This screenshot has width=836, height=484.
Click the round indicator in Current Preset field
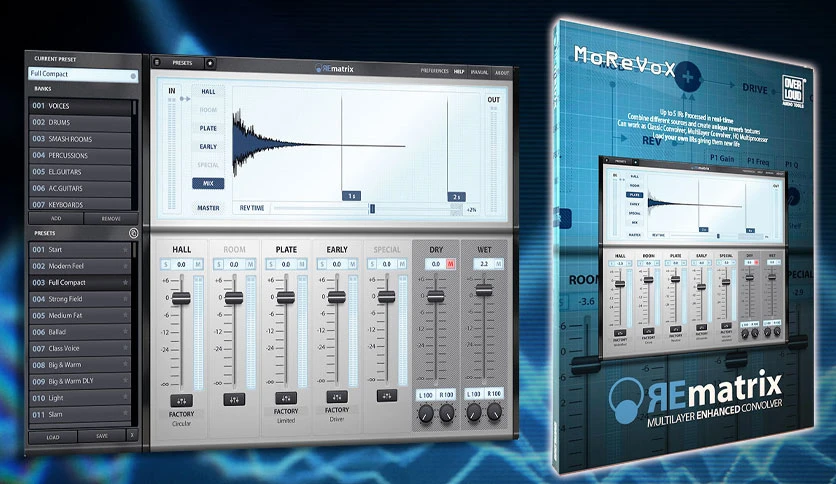point(133,76)
